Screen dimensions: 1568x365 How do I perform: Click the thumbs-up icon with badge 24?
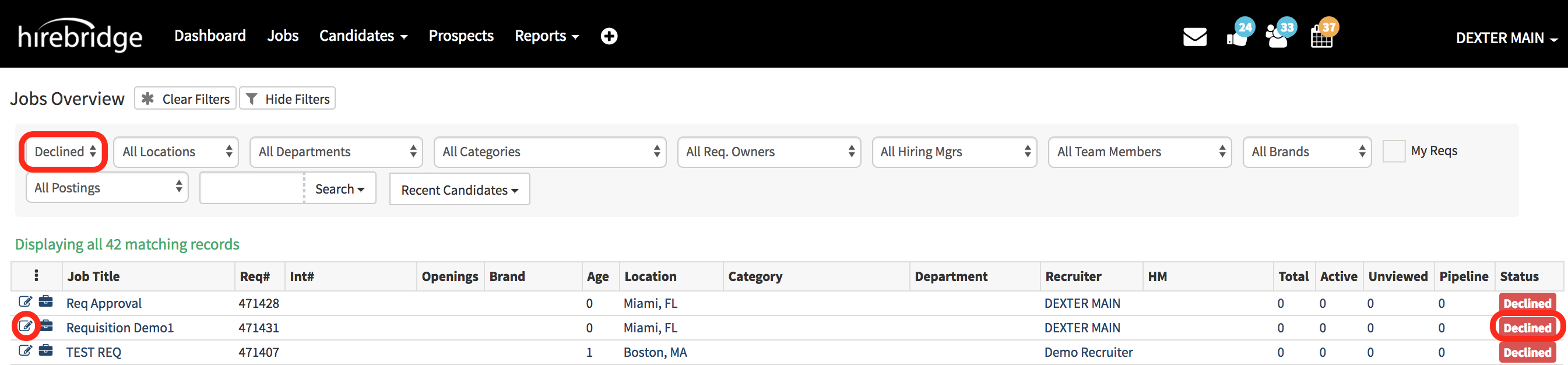pos(1237,37)
